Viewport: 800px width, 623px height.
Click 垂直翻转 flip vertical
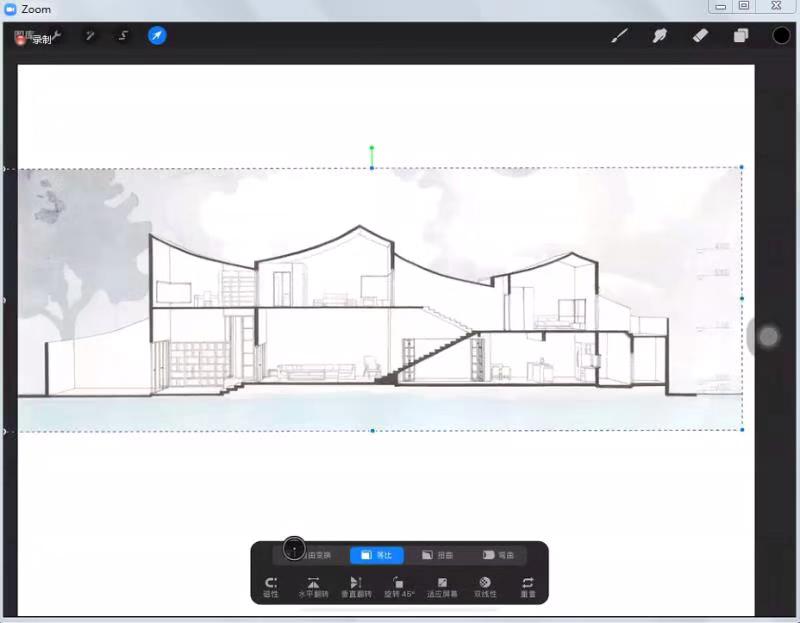pos(356,587)
